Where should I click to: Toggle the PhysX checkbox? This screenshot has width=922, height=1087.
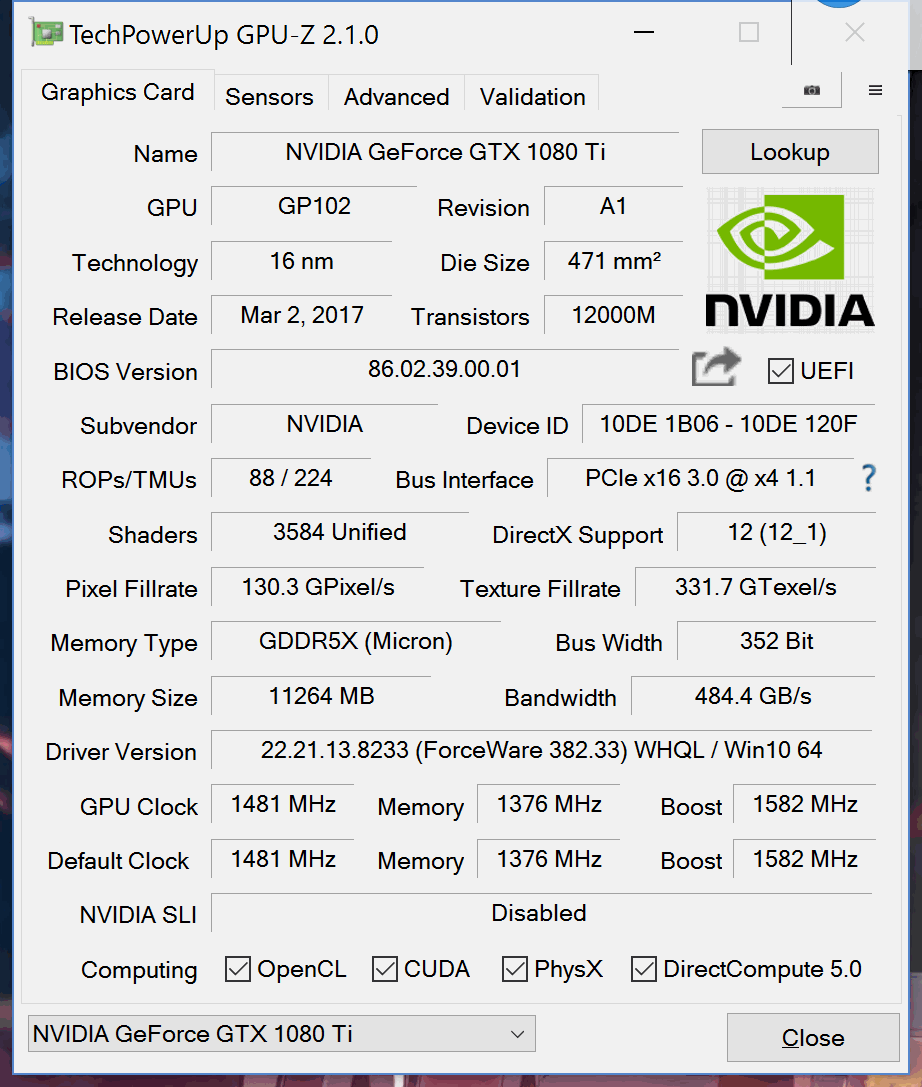pos(515,968)
